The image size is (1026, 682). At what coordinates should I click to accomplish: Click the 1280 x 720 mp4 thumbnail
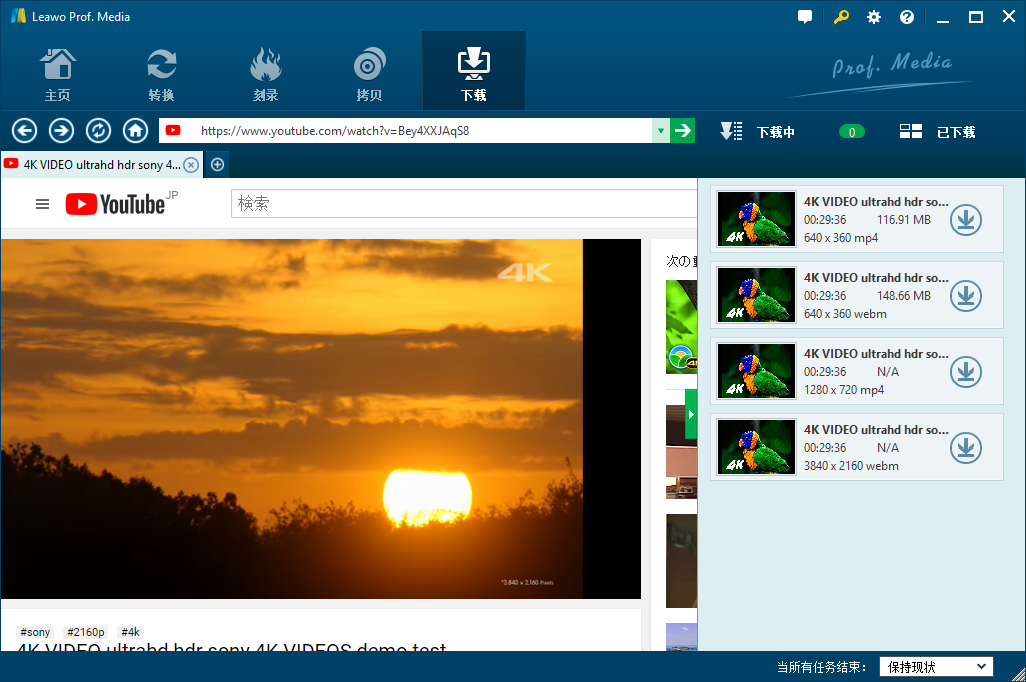click(756, 371)
